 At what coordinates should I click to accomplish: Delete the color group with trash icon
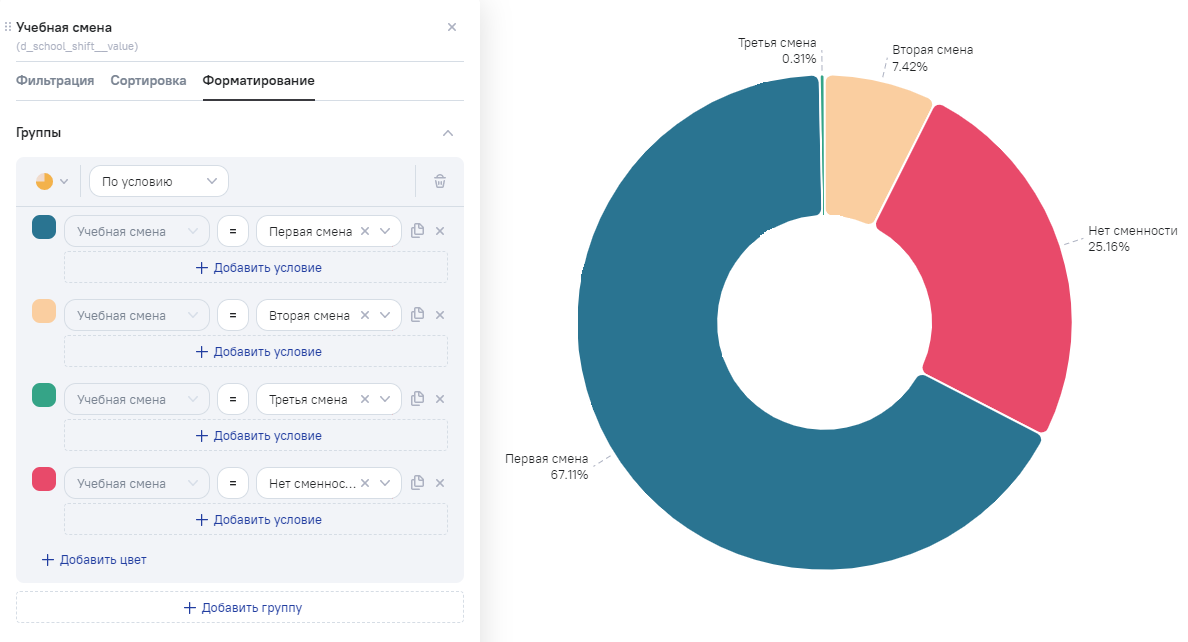coord(439,181)
